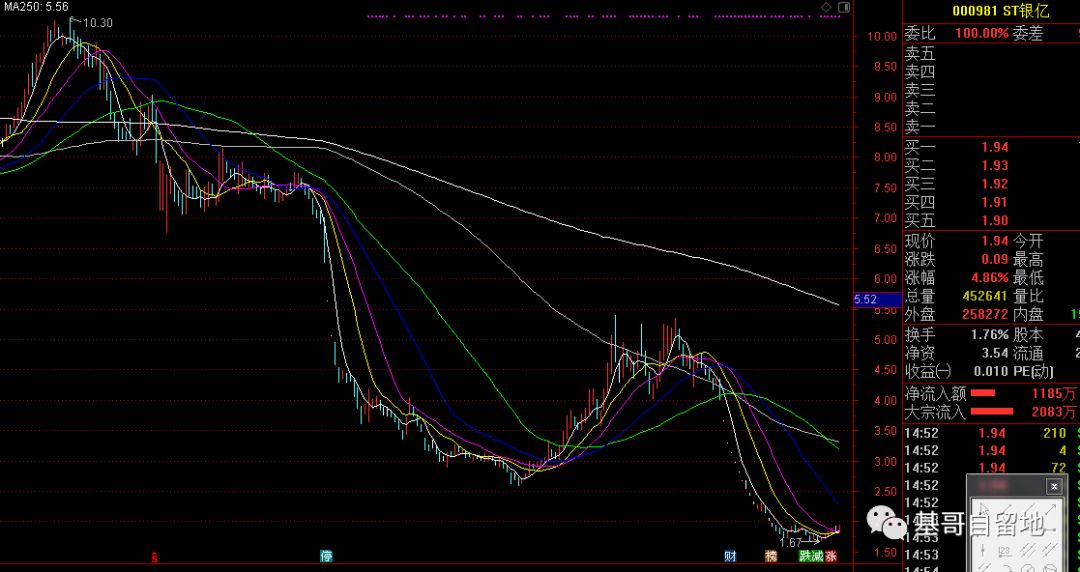This screenshot has height=572, width=1080.
Task: Click the 现价 current price 1.94
Action: click(995, 241)
